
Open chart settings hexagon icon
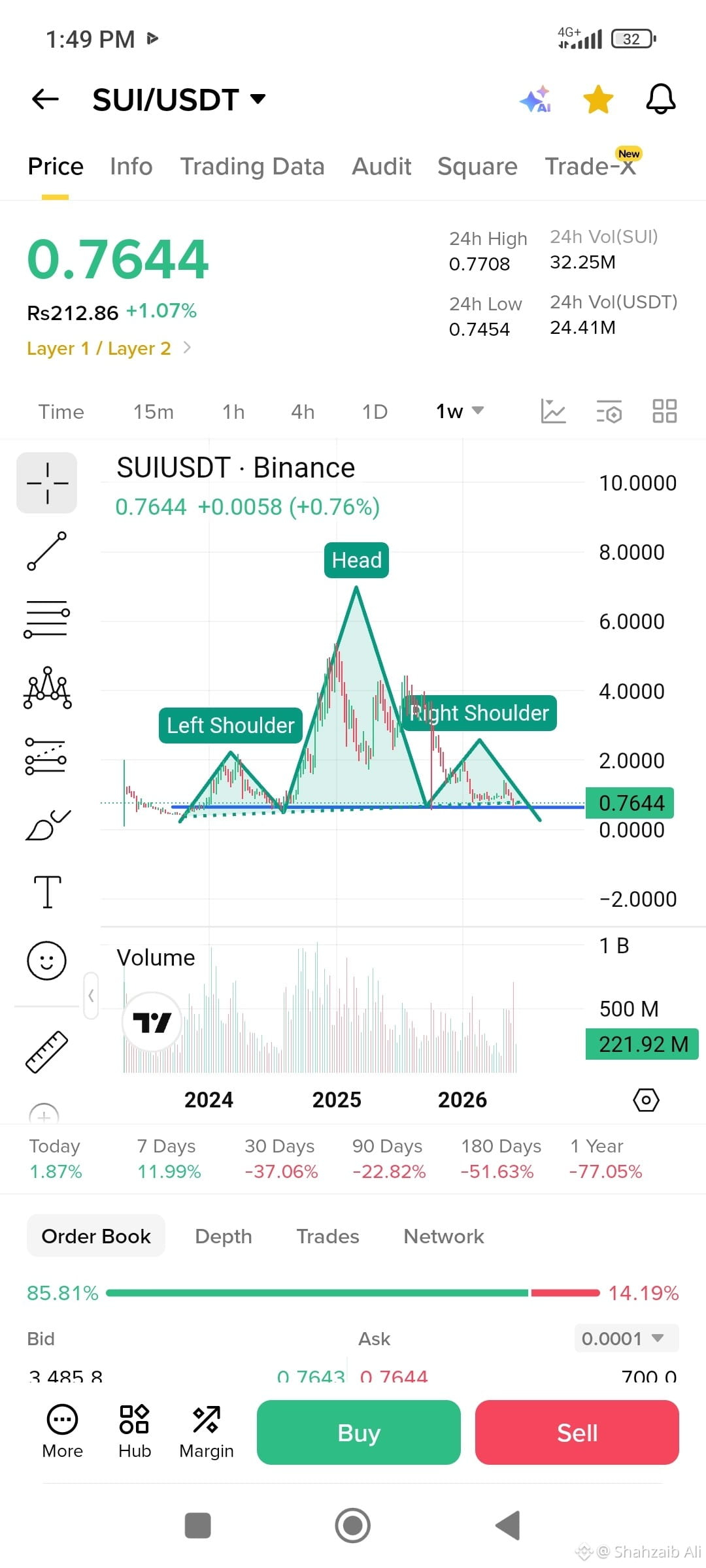[x=646, y=1100]
